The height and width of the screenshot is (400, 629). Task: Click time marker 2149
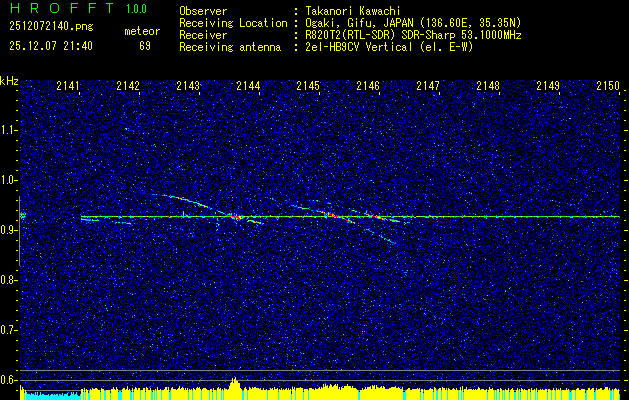tap(548, 86)
